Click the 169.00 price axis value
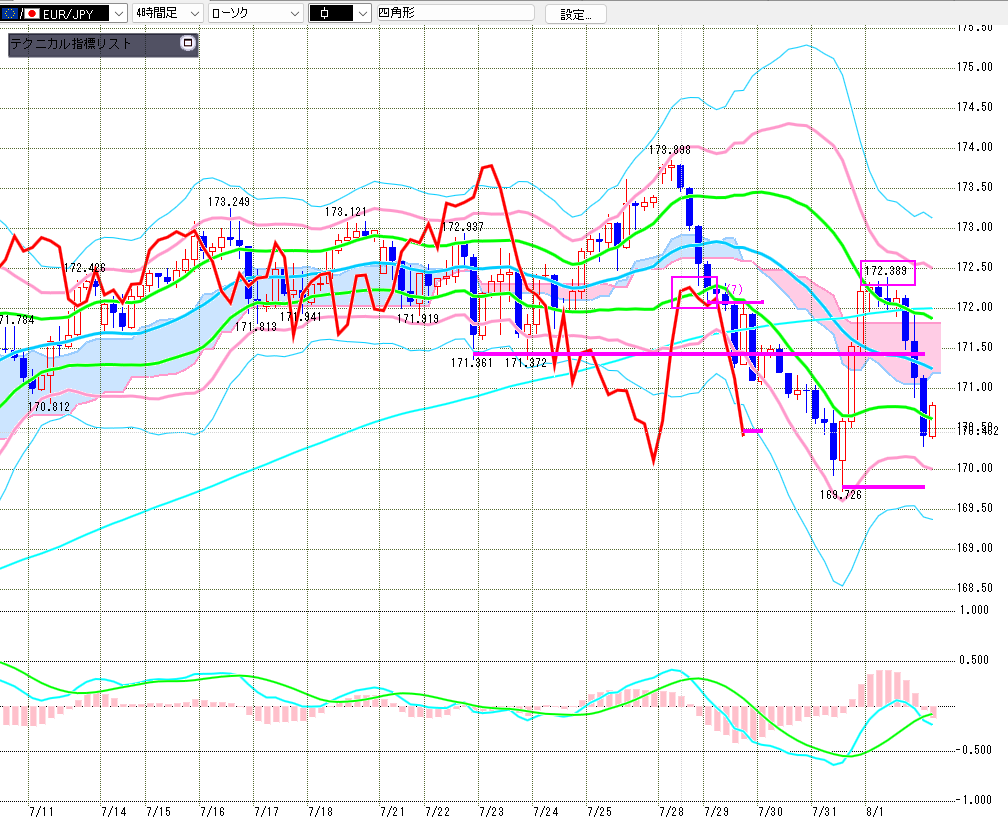 point(975,548)
